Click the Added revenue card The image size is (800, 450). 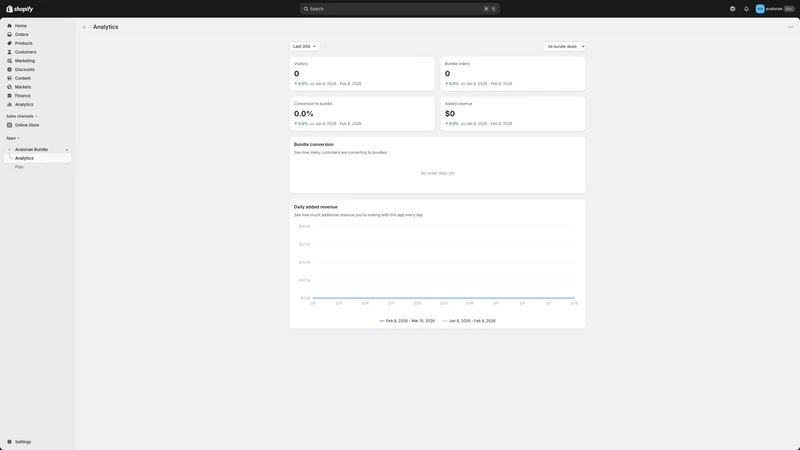click(513, 114)
